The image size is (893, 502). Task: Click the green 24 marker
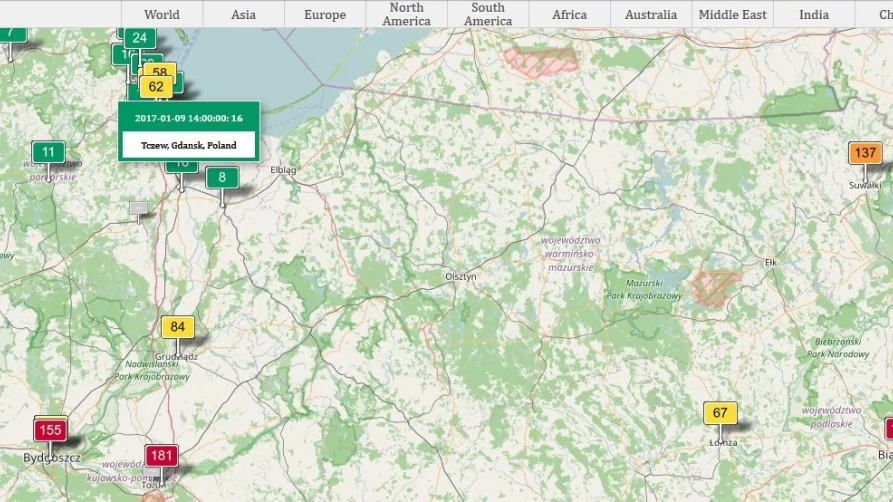pyautogui.click(x=140, y=38)
